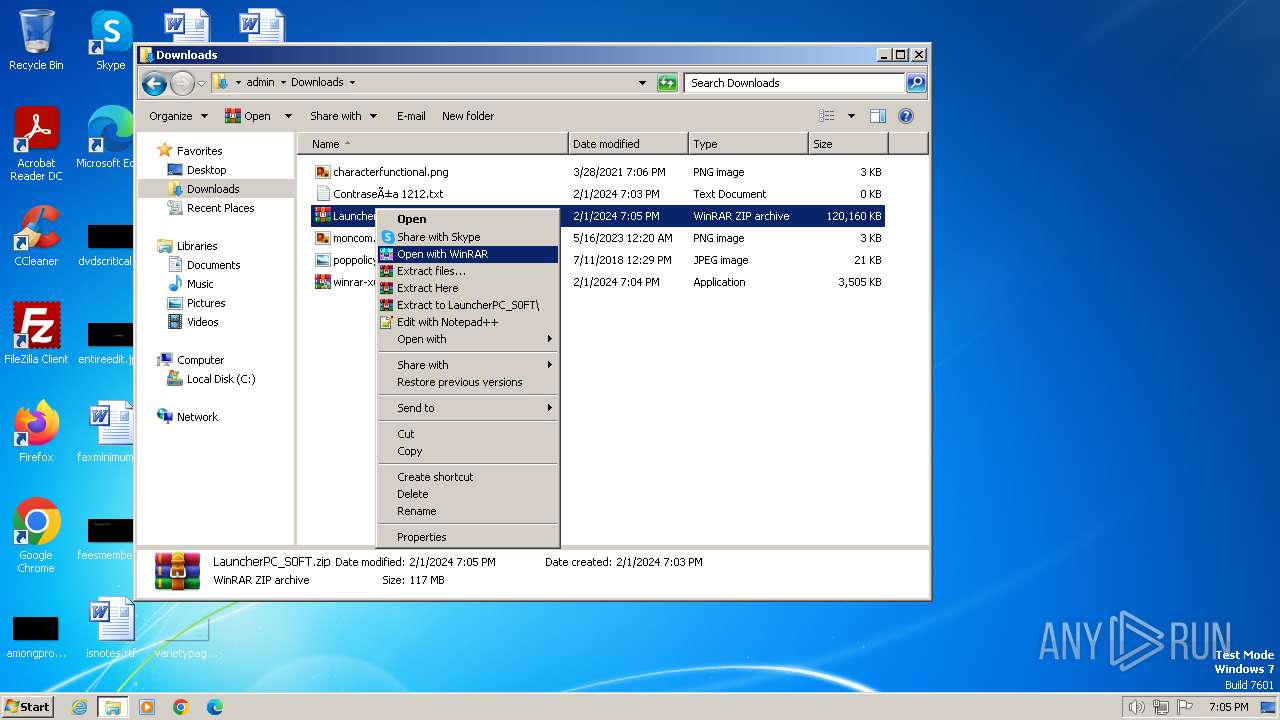Choose Create shortcut in context menu
Screen dimensions: 1280x720
point(467,477)
